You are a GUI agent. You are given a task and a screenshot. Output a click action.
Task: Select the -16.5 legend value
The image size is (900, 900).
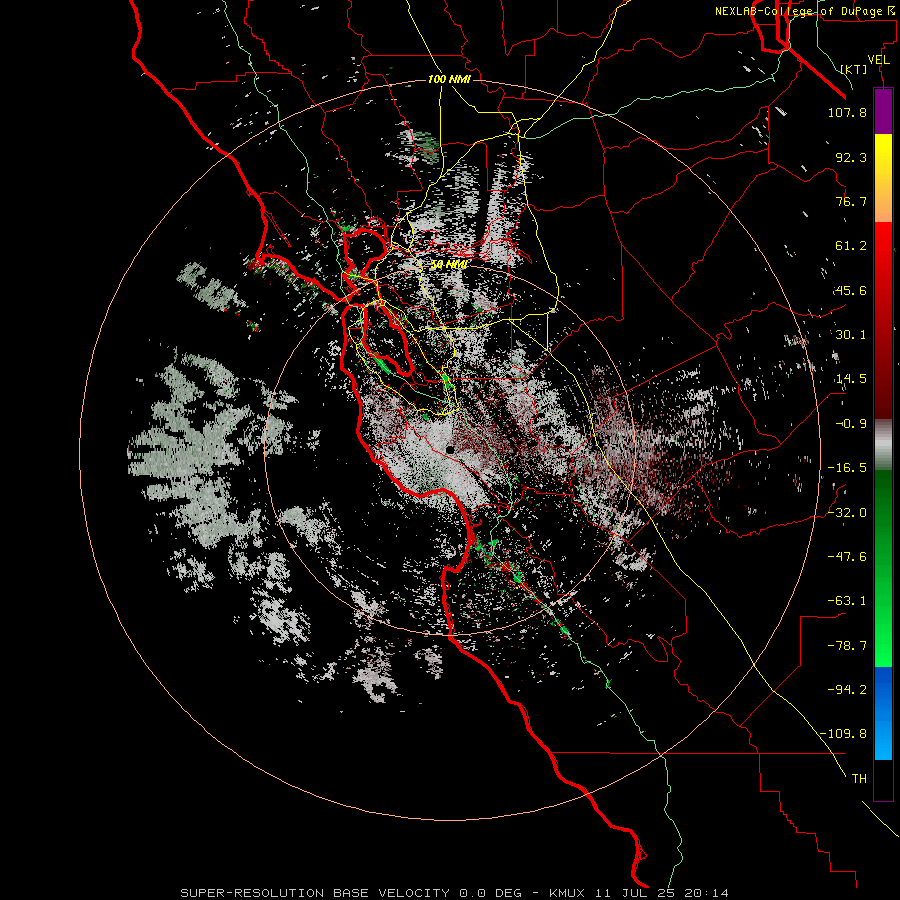(x=847, y=468)
